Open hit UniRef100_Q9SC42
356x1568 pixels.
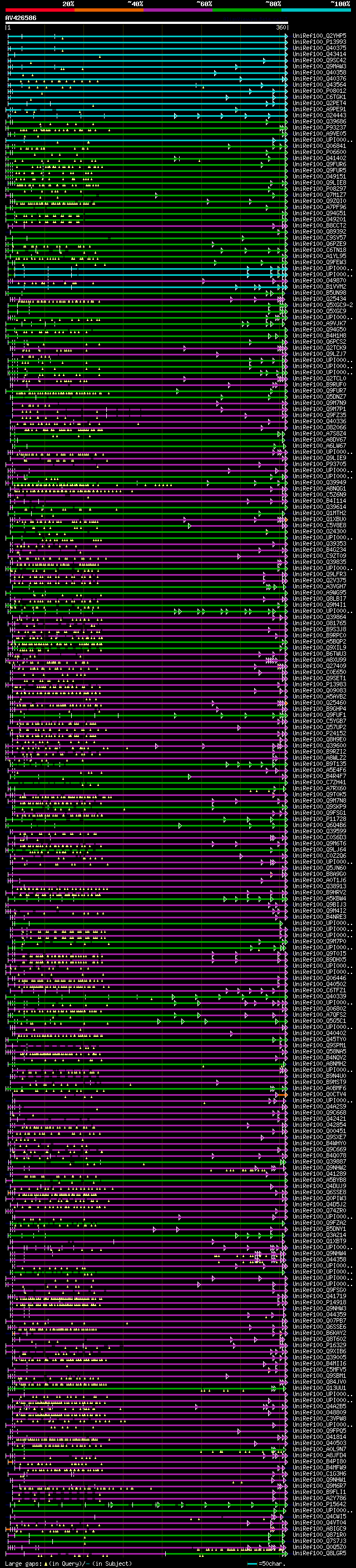(319, 60)
